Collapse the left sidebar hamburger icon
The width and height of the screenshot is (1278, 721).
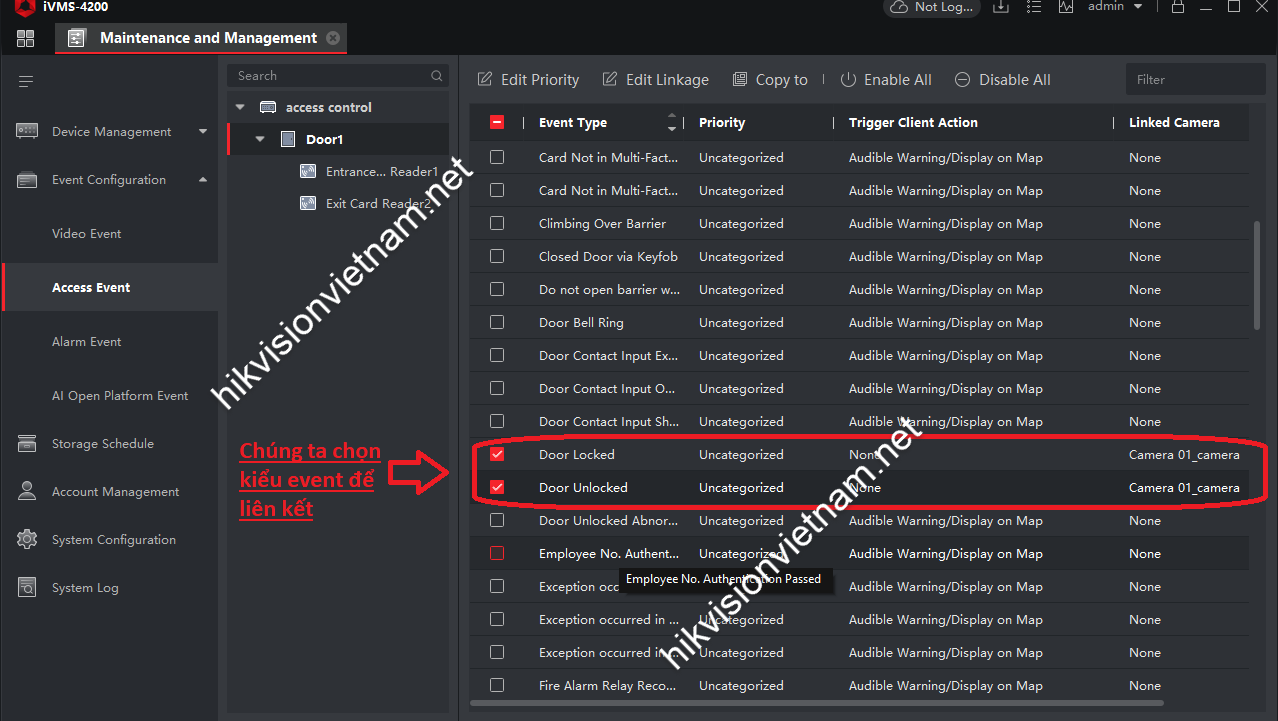click(x=26, y=81)
